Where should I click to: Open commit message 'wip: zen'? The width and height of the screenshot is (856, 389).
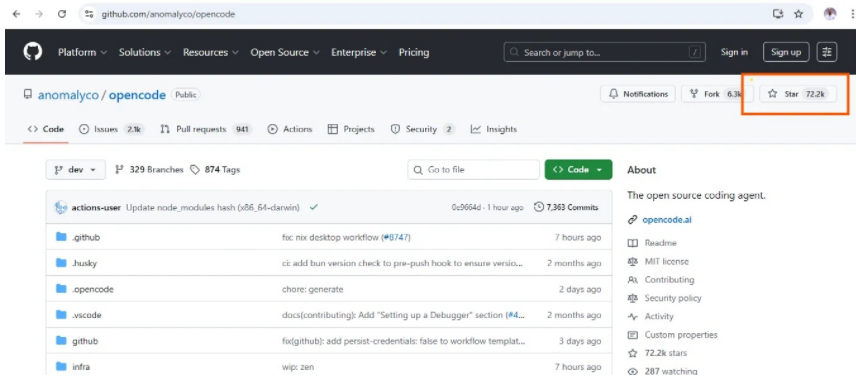coord(298,367)
